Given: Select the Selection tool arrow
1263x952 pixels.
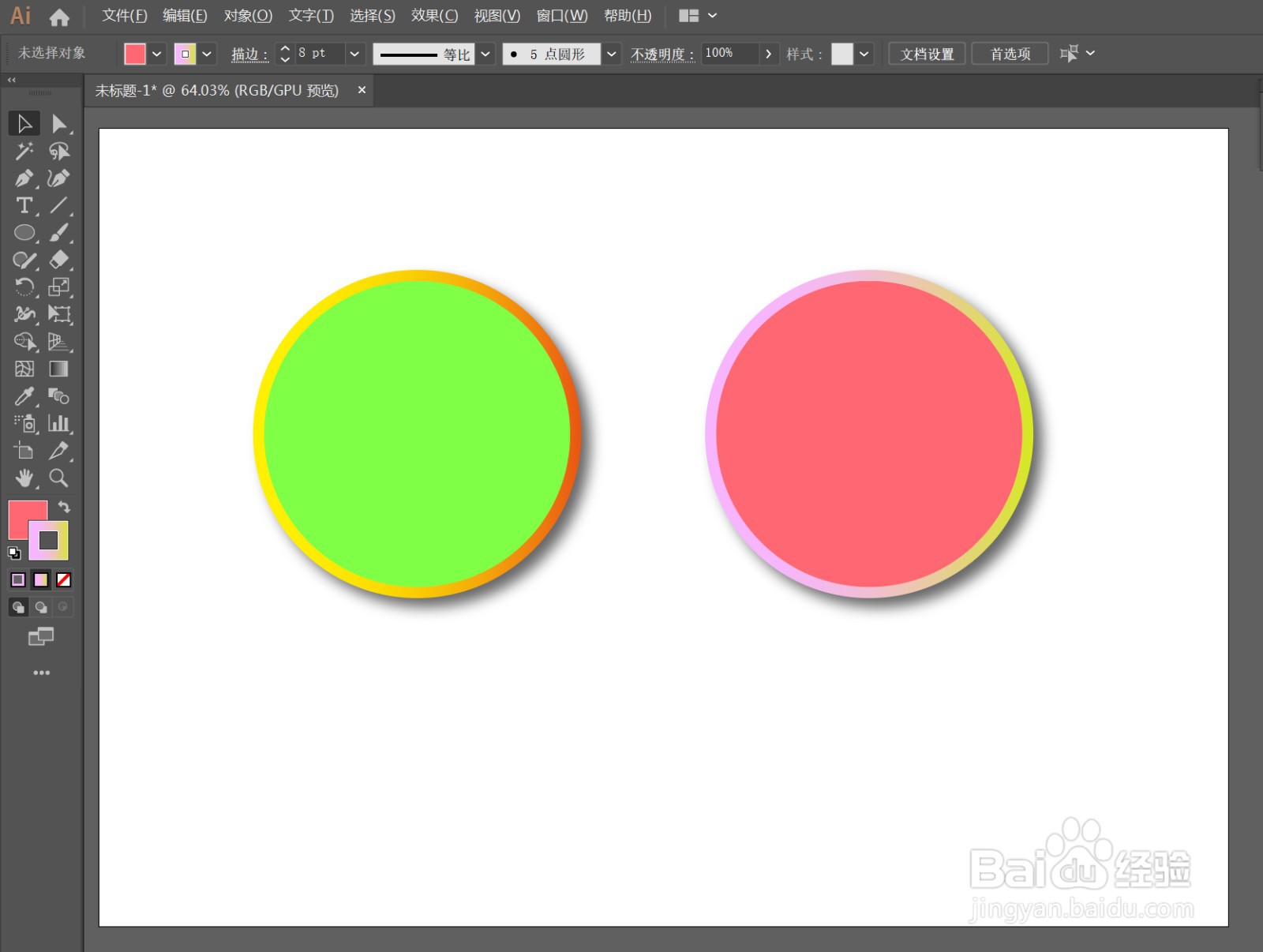Looking at the screenshot, I should click(24, 124).
